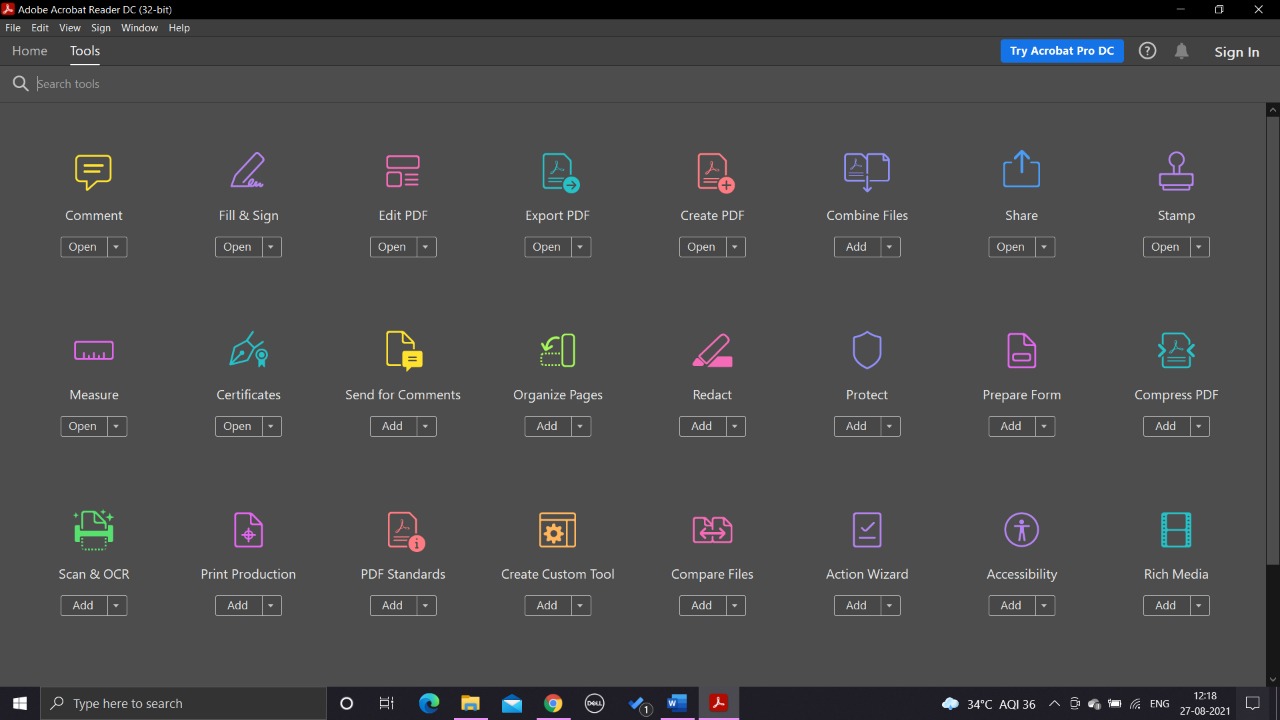Select the Rich Media film icon

pyautogui.click(x=1176, y=530)
